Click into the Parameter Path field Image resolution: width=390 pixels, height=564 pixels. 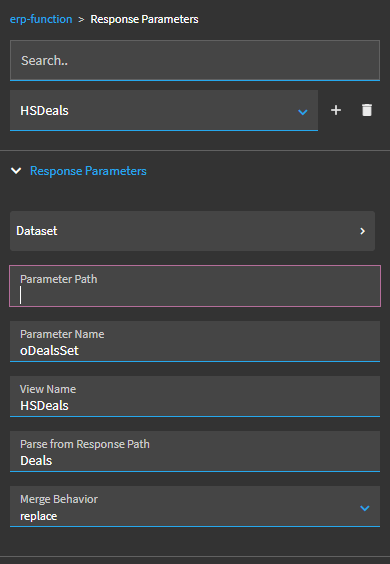tap(195, 286)
